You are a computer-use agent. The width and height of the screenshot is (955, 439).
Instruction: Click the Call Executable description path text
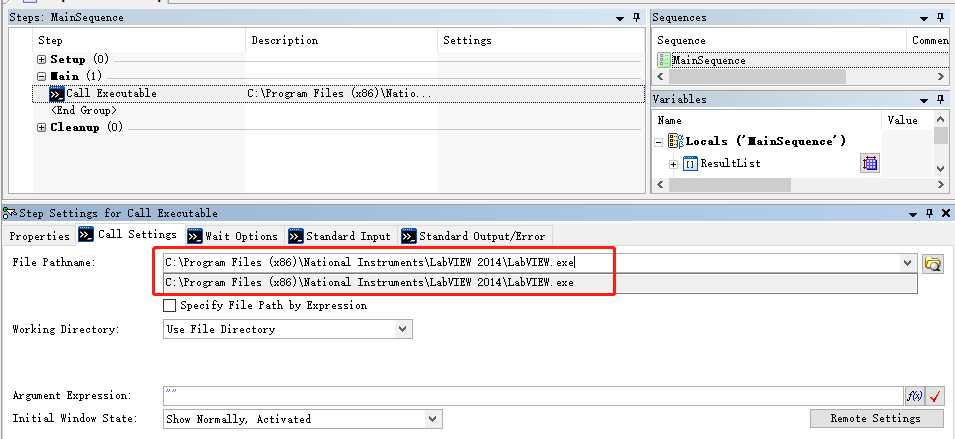click(x=339, y=94)
